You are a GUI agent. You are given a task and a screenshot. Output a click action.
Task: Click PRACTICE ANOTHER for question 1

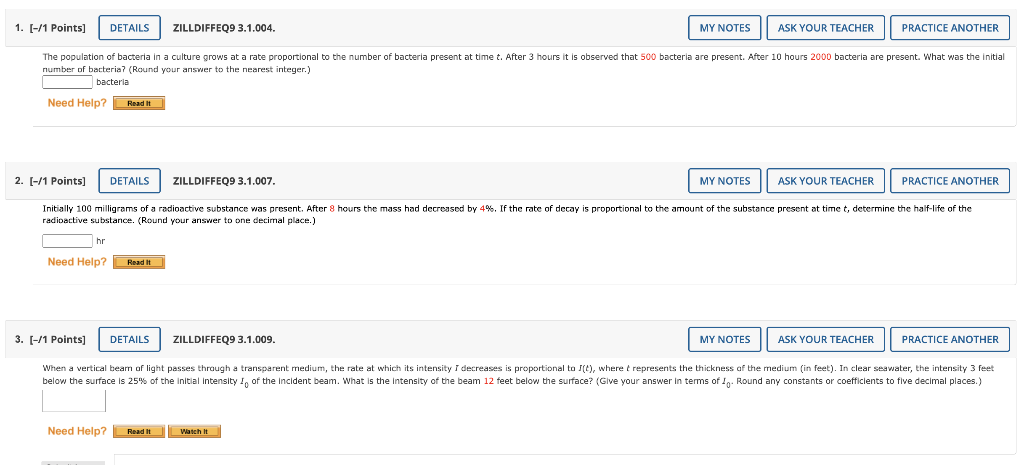tap(950, 28)
